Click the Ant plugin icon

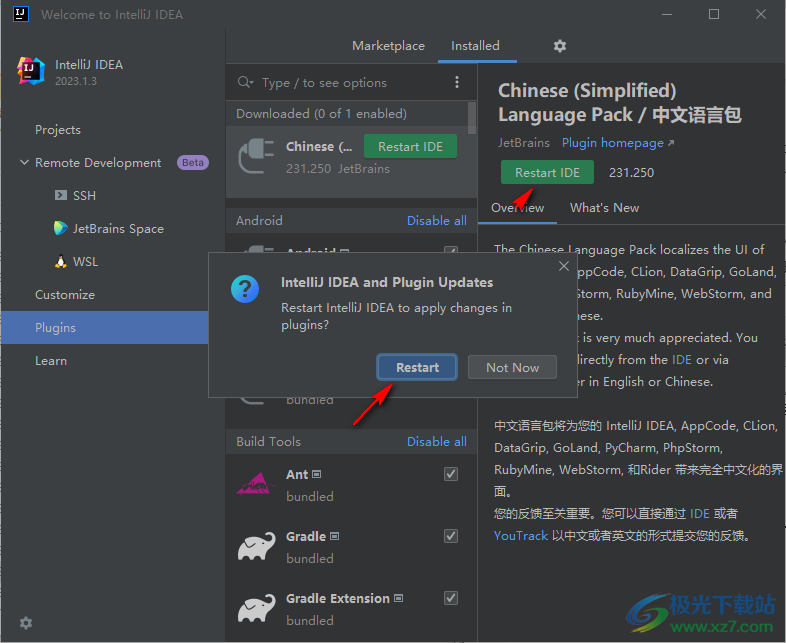[x=256, y=483]
